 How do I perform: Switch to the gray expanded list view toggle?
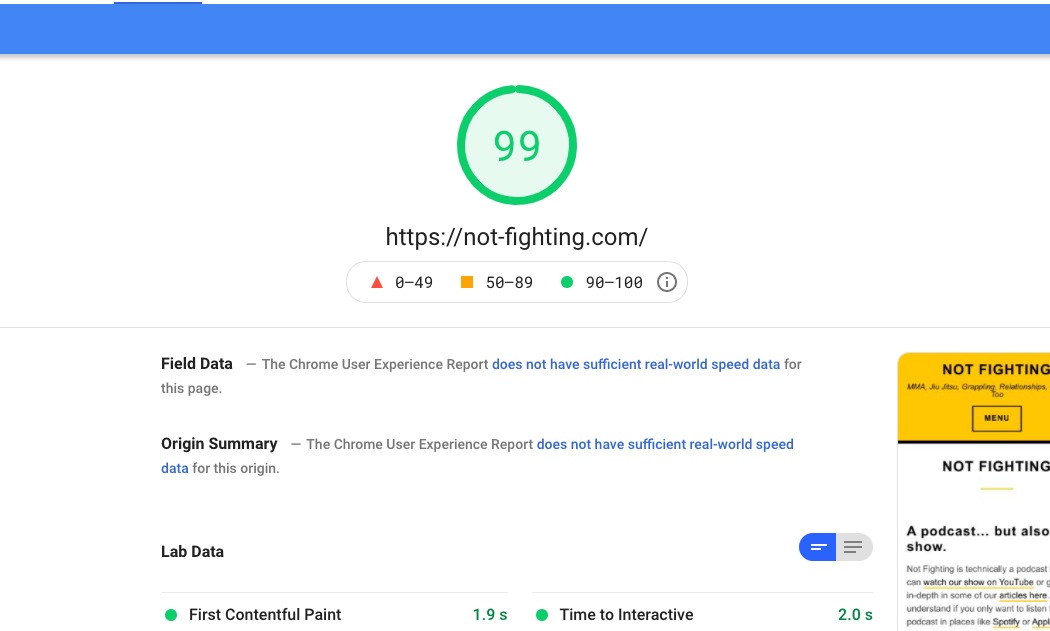[x=853, y=547]
